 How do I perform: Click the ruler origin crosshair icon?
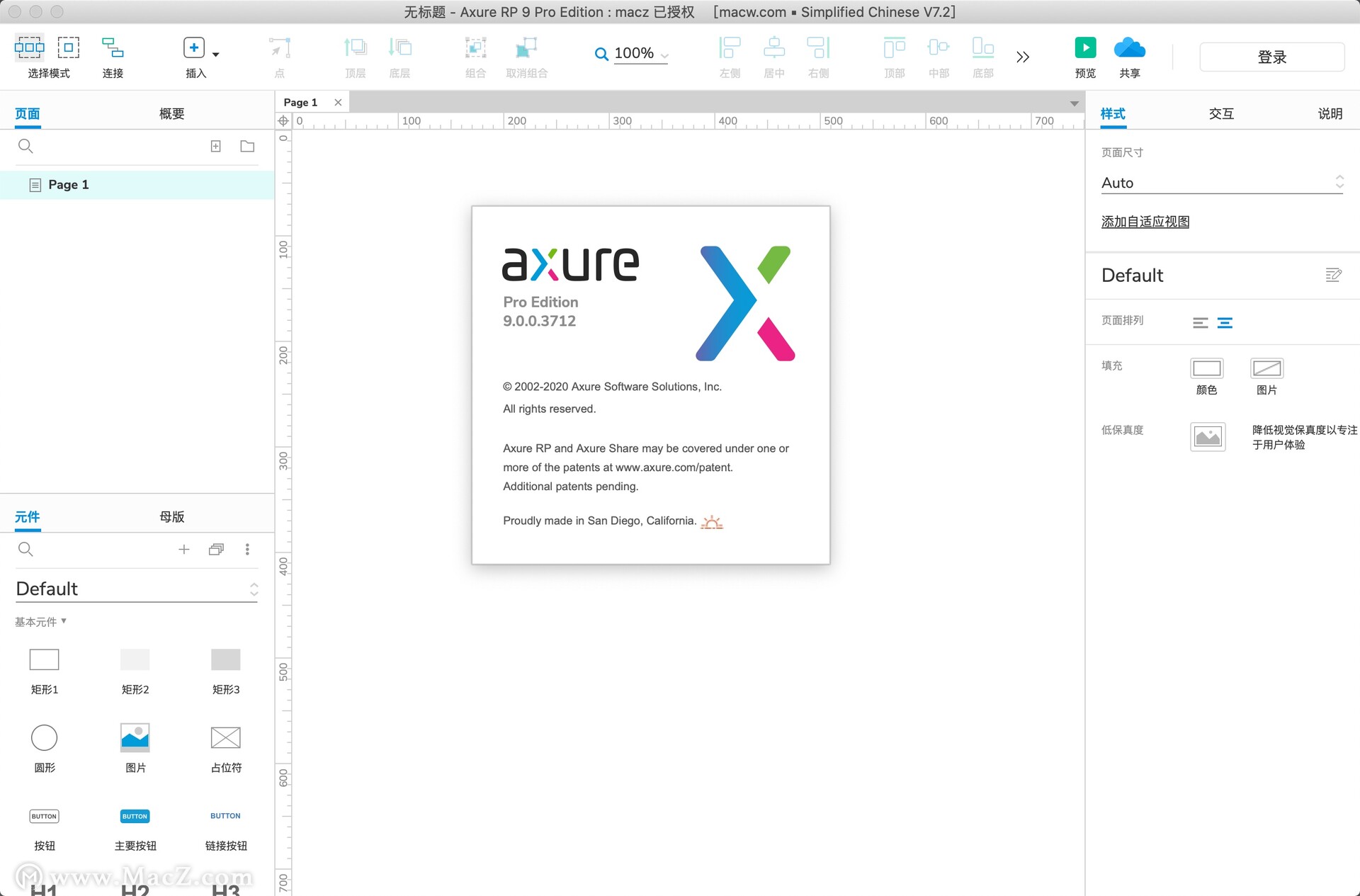283,121
